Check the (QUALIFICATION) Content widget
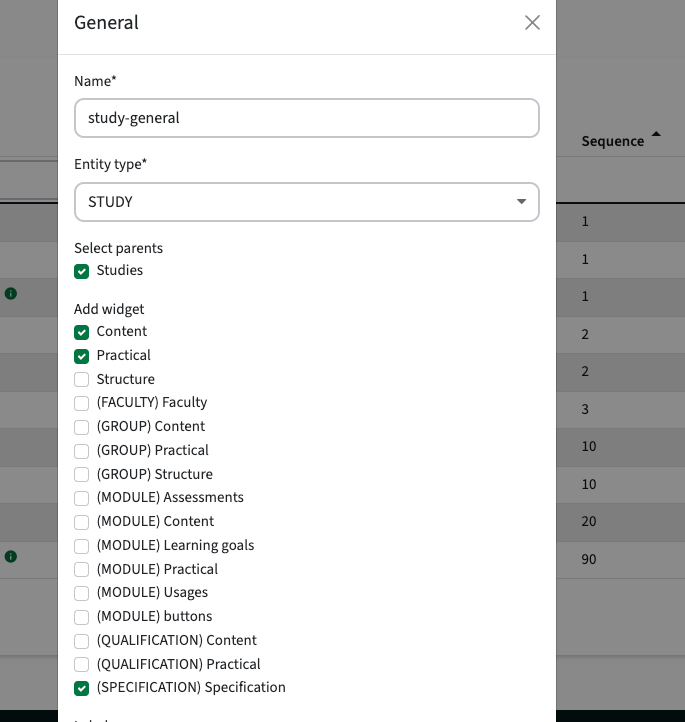Screen dimensions: 685x722 point(81,640)
